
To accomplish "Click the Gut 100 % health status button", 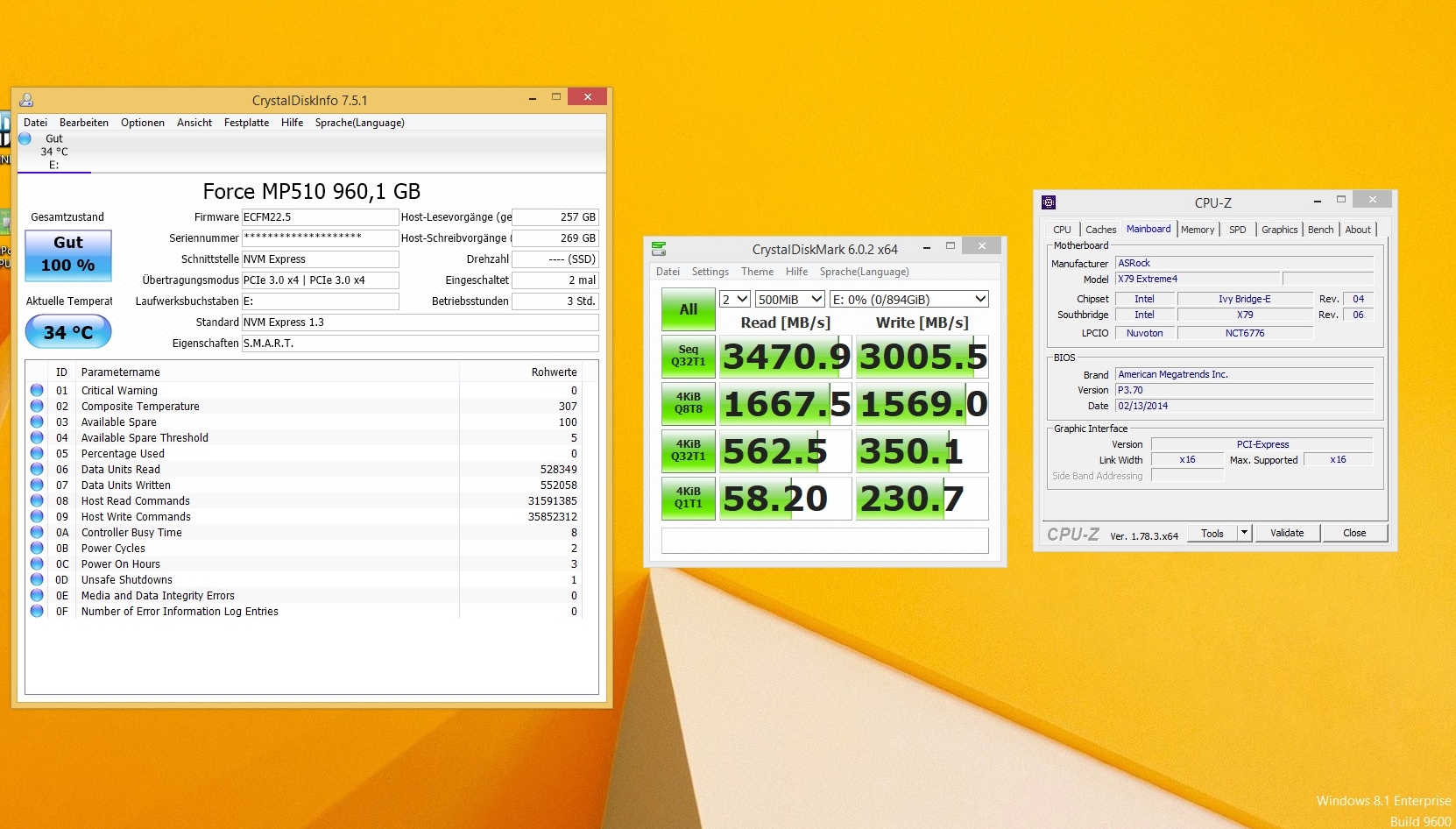I will [x=68, y=255].
